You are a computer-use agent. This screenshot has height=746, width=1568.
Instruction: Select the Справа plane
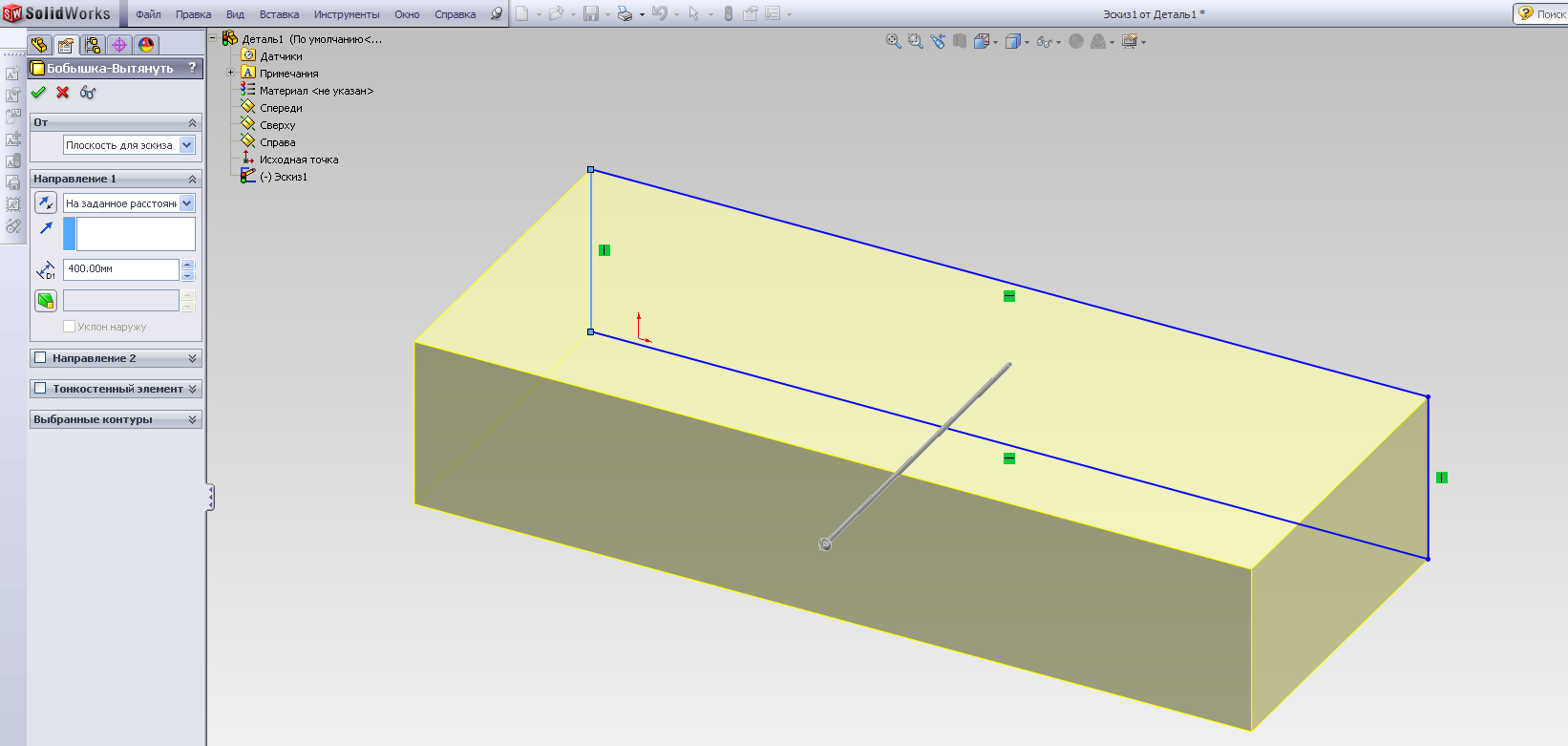pyautogui.click(x=278, y=142)
